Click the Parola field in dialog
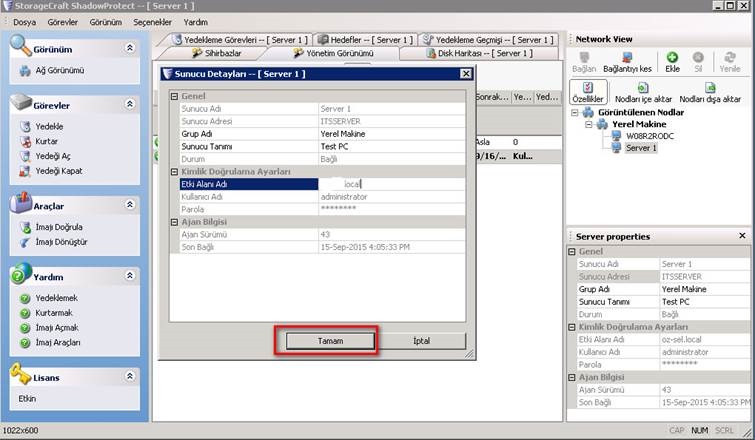The width and height of the screenshot is (755, 440). tap(391, 209)
